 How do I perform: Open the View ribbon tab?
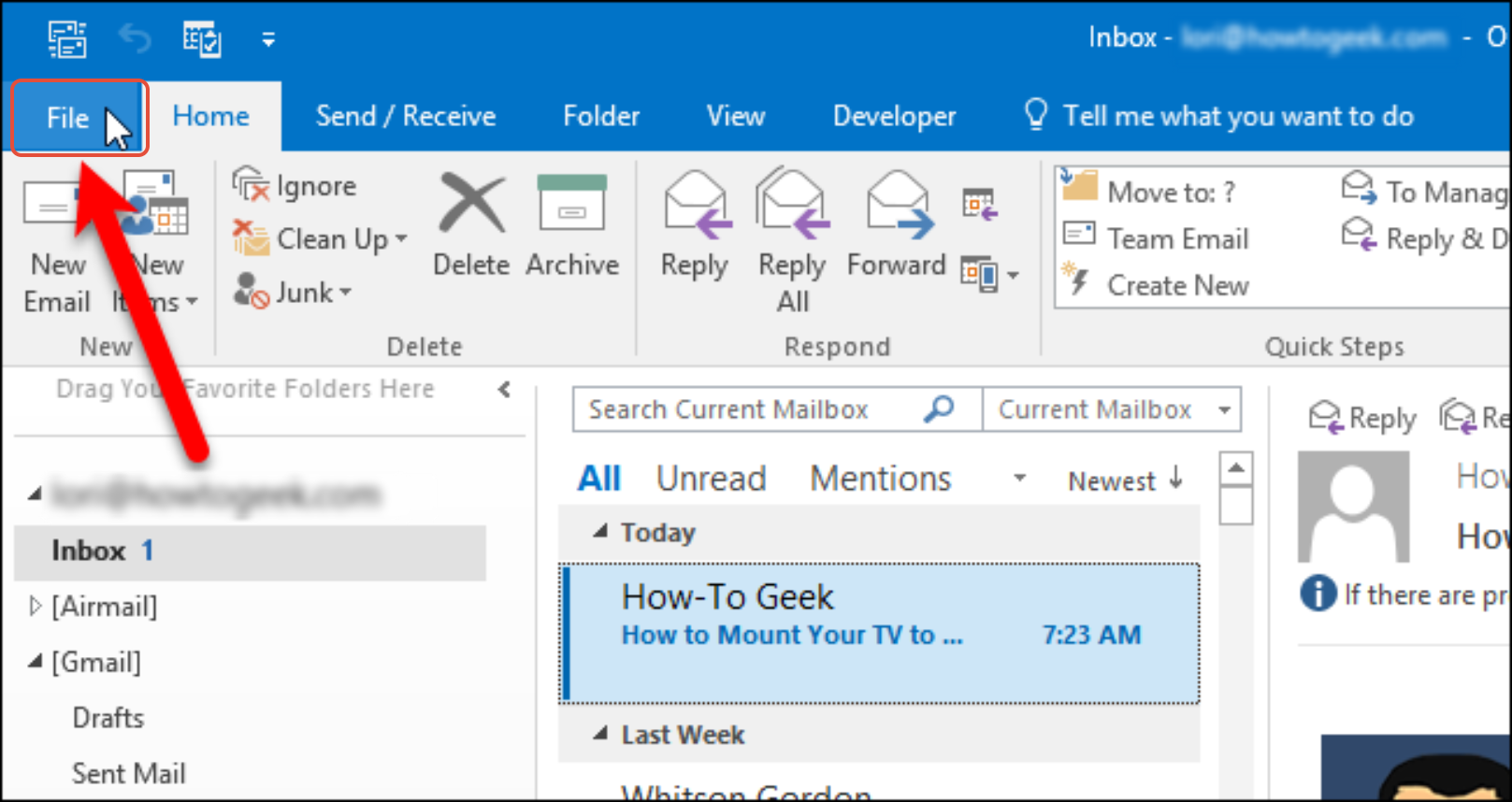(x=736, y=116)
